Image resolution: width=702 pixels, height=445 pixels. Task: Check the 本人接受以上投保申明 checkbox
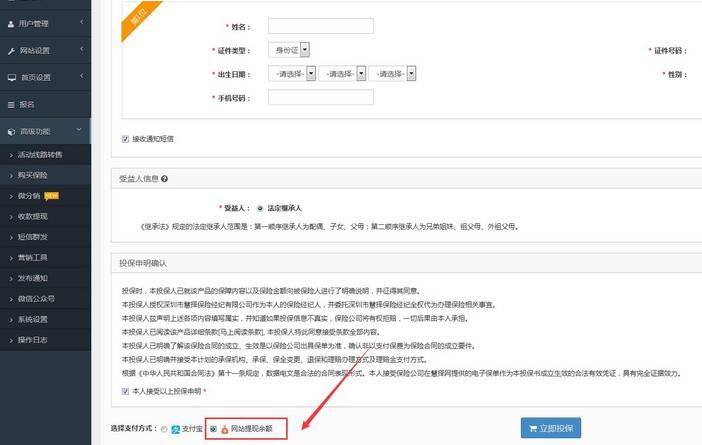click(x=125, y=391)
